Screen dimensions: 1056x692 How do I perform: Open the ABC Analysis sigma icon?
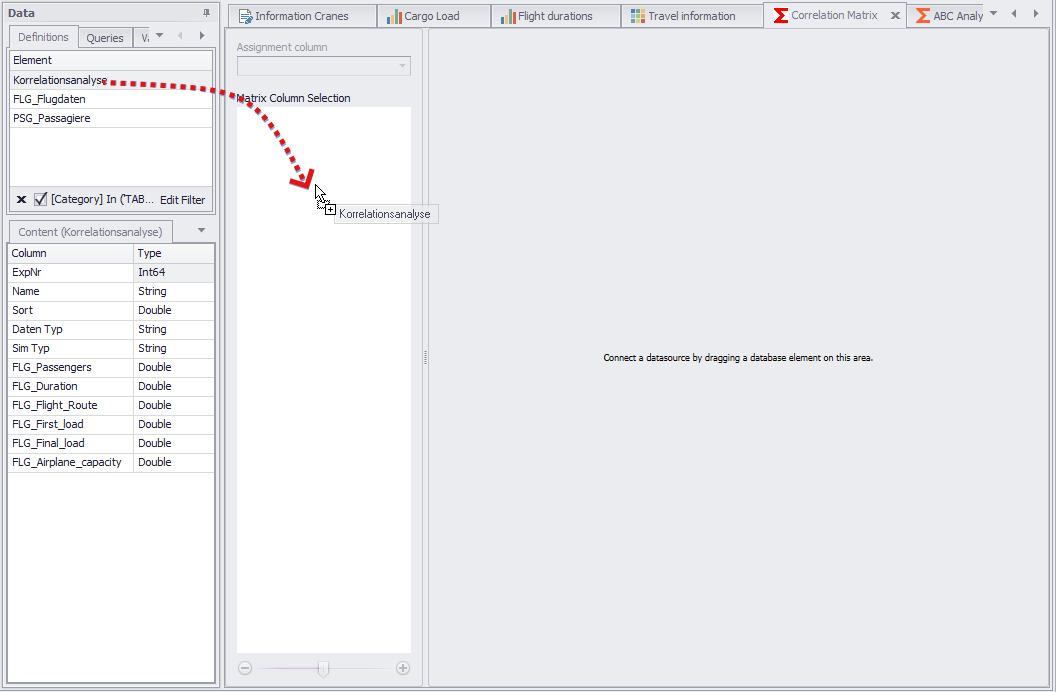point(923,15)
